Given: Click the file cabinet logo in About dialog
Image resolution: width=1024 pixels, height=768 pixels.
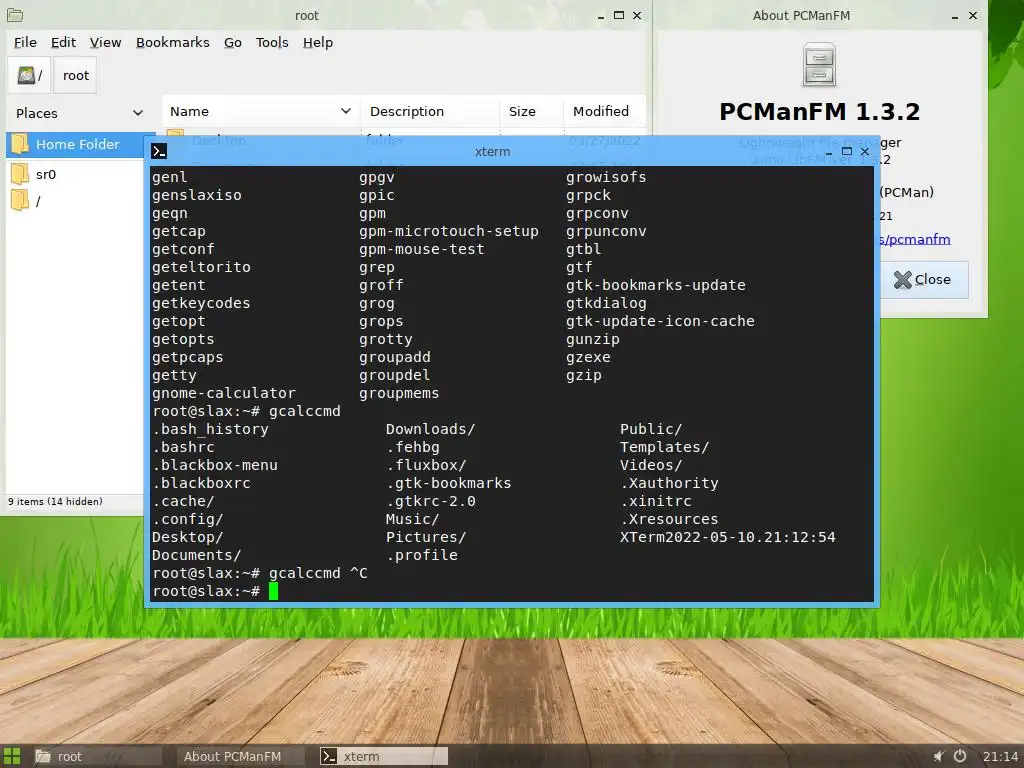Looking at the screenshot, I should click(819, 65).
